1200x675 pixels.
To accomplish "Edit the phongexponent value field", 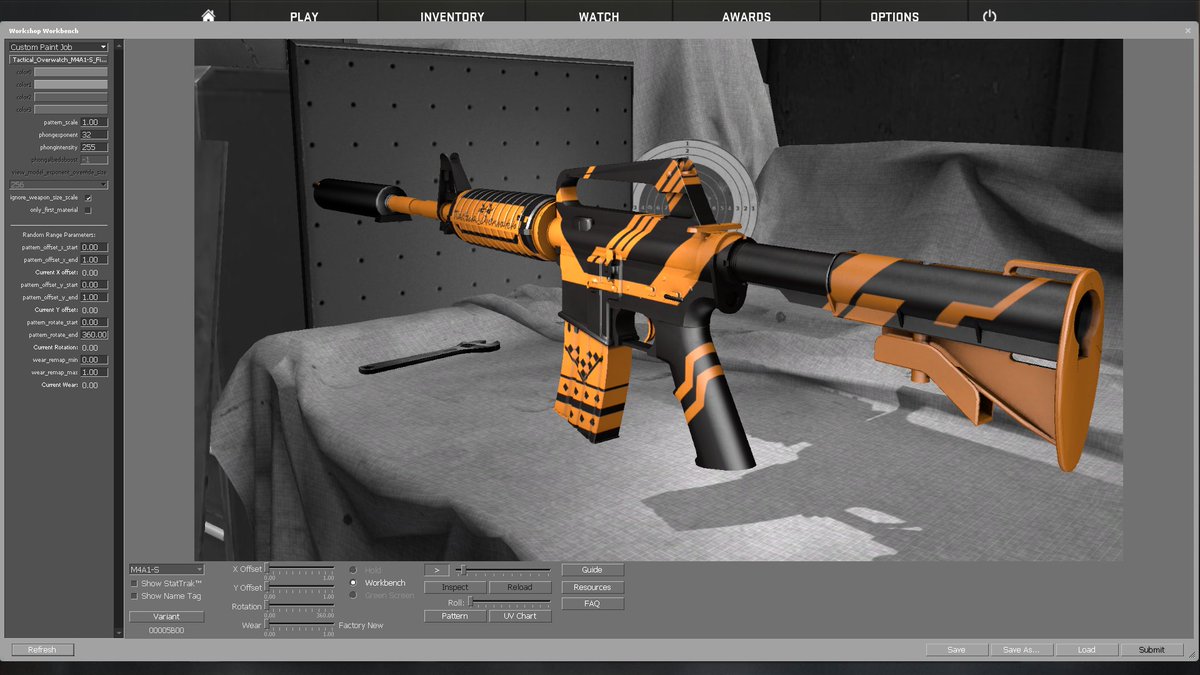I will (x=94, y=135).
